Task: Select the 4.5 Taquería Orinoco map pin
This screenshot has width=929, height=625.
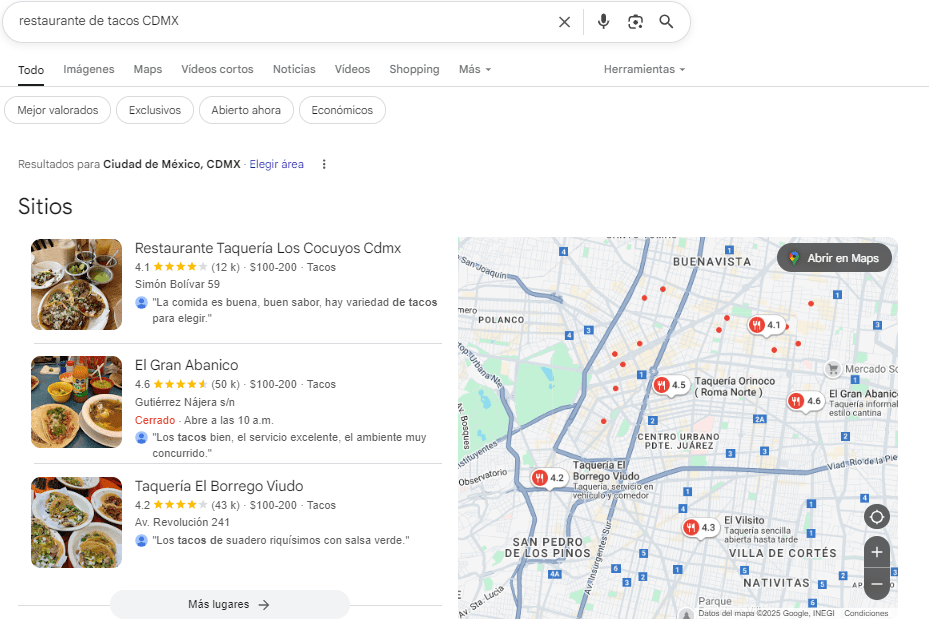Action: point(671,386)
